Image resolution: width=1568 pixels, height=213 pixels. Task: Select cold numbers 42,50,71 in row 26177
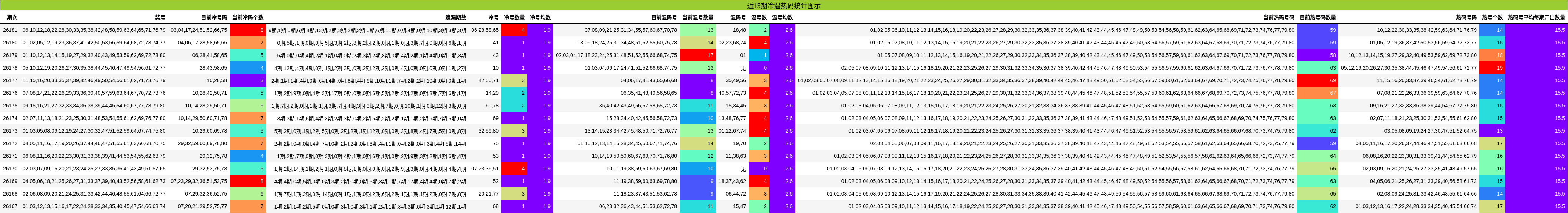488,80
